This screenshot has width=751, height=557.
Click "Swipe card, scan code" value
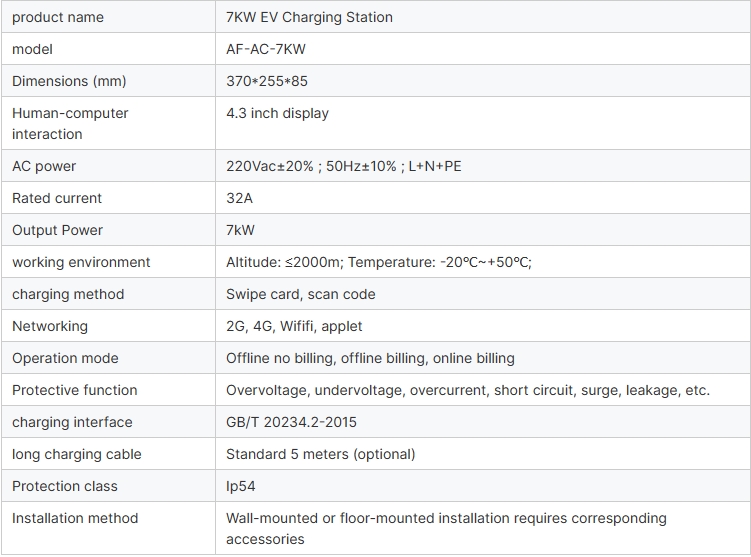pos(301,294)
